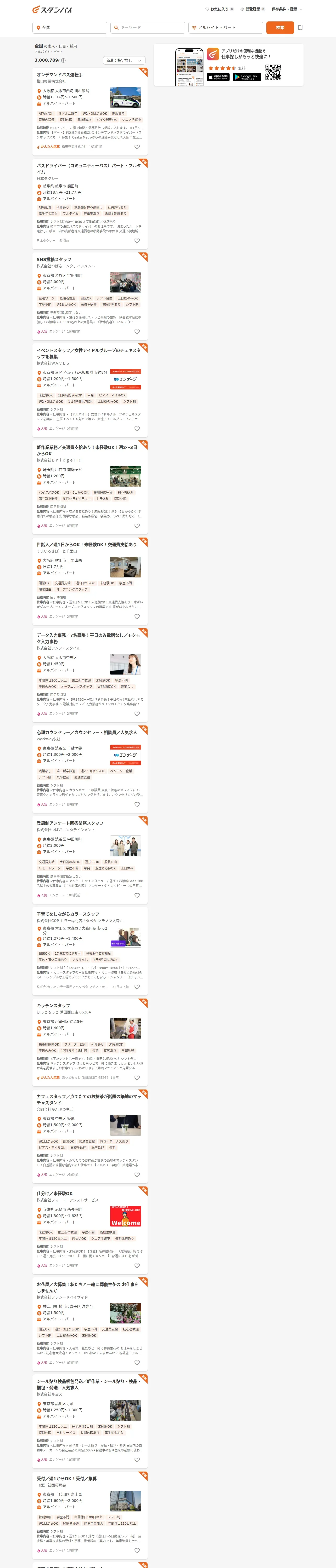Click the heart icon on 仕分け／未経験OK card
The width and height of the screenshot is (336, 1568).
[137, 1265]
